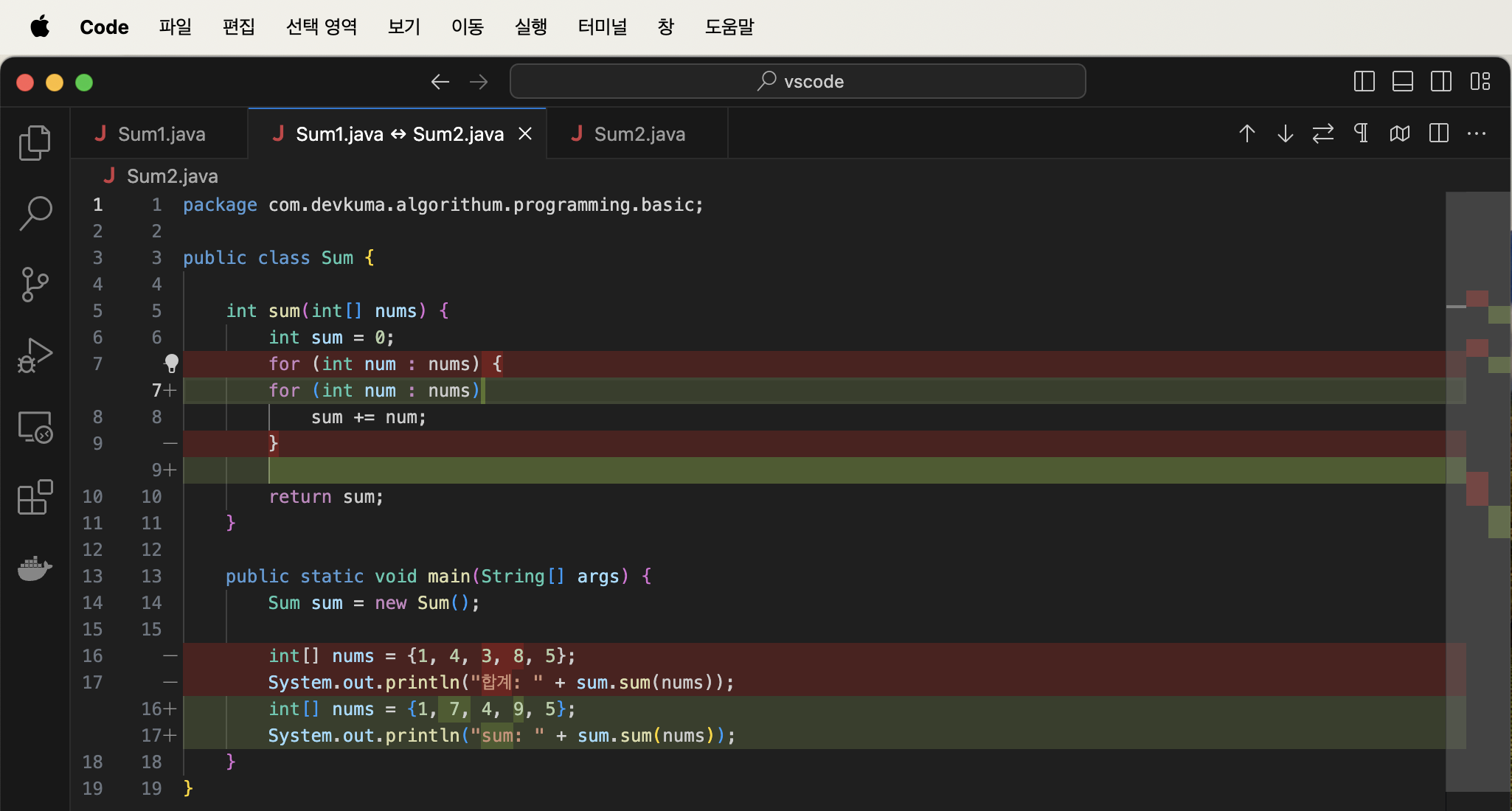This screenshot has height=811, width=1512.
Task: Open the Search view in activity bar
Action: (35, 213)
